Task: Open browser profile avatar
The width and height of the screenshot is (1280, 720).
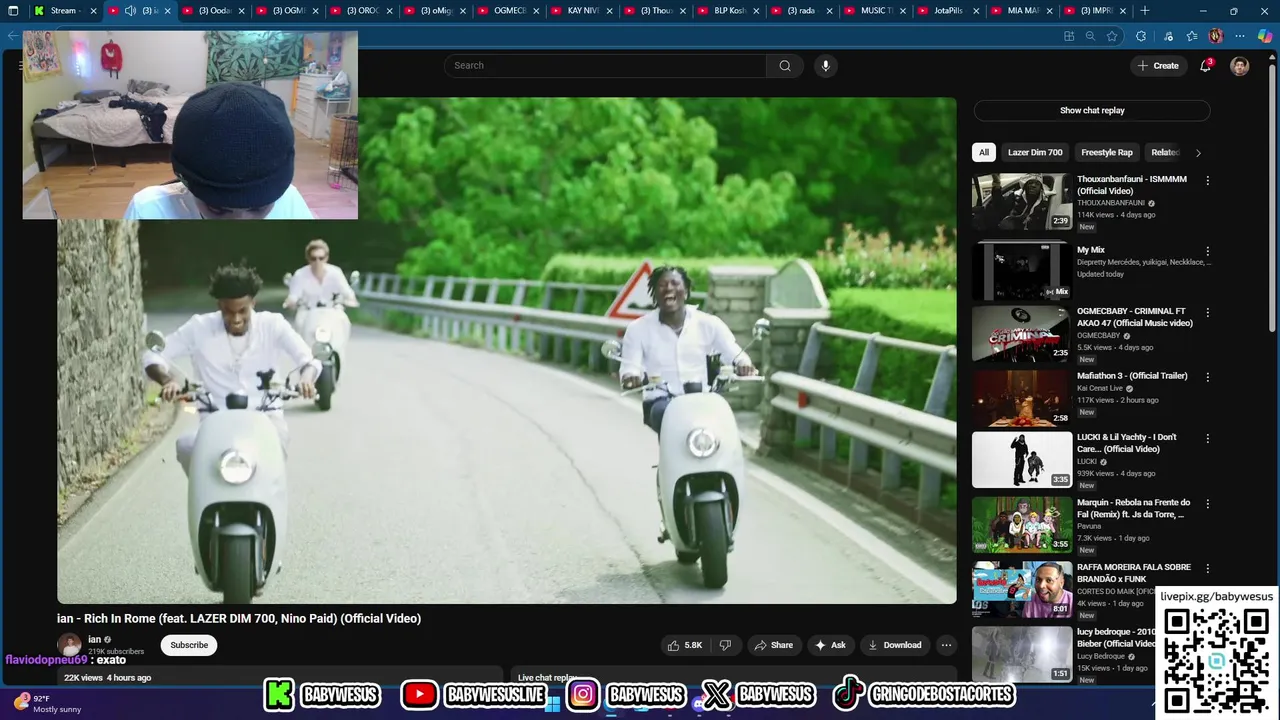Action: (1216, 36)
